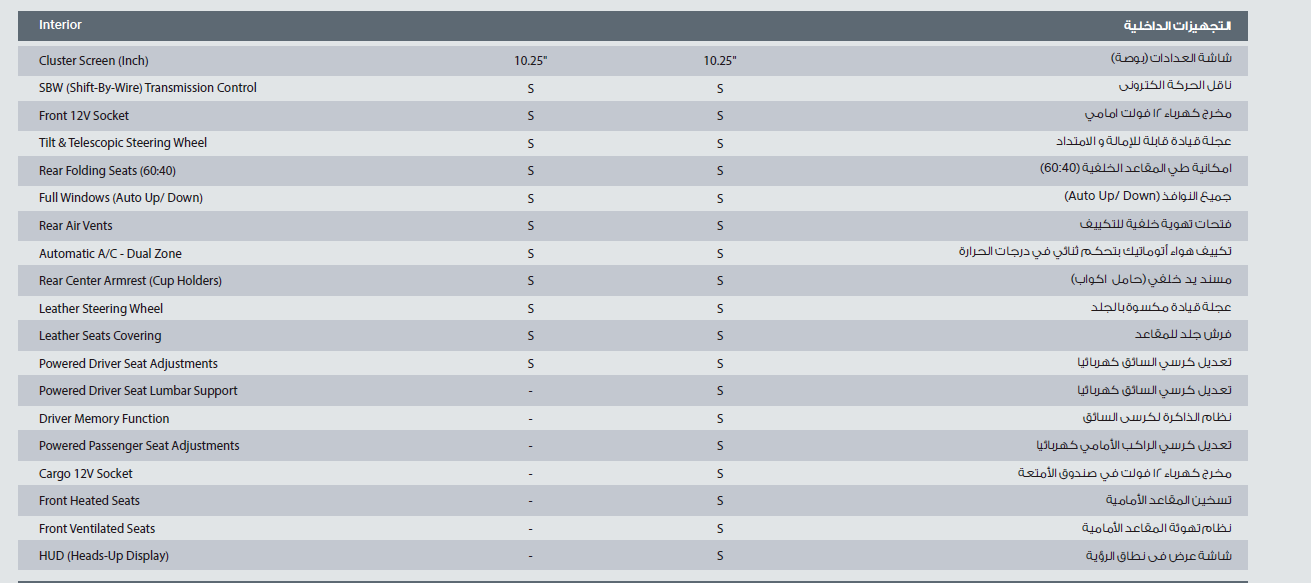1311x583 pixels.
Task: Select the Cluster Screen (Inch) row label
Action: 93,61
